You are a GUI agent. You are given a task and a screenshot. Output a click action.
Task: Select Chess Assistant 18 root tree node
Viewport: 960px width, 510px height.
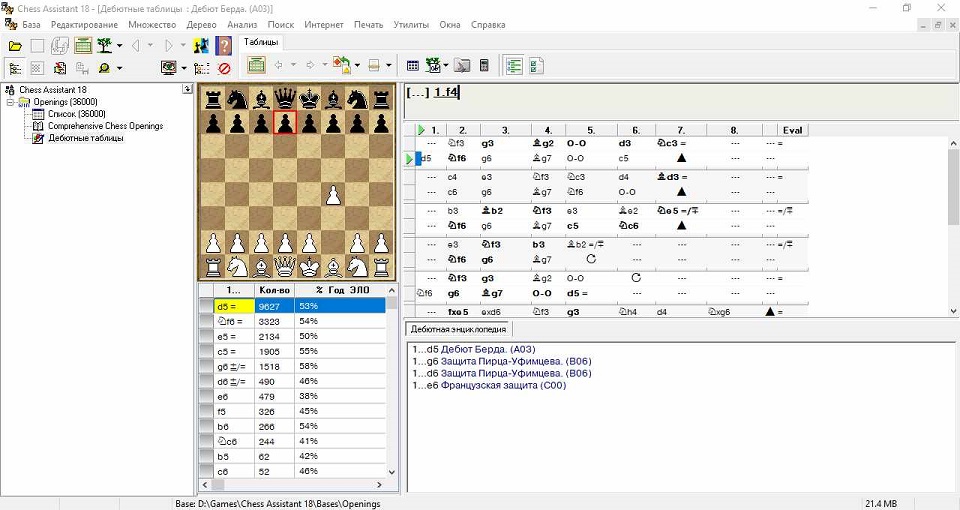point(53,89)
